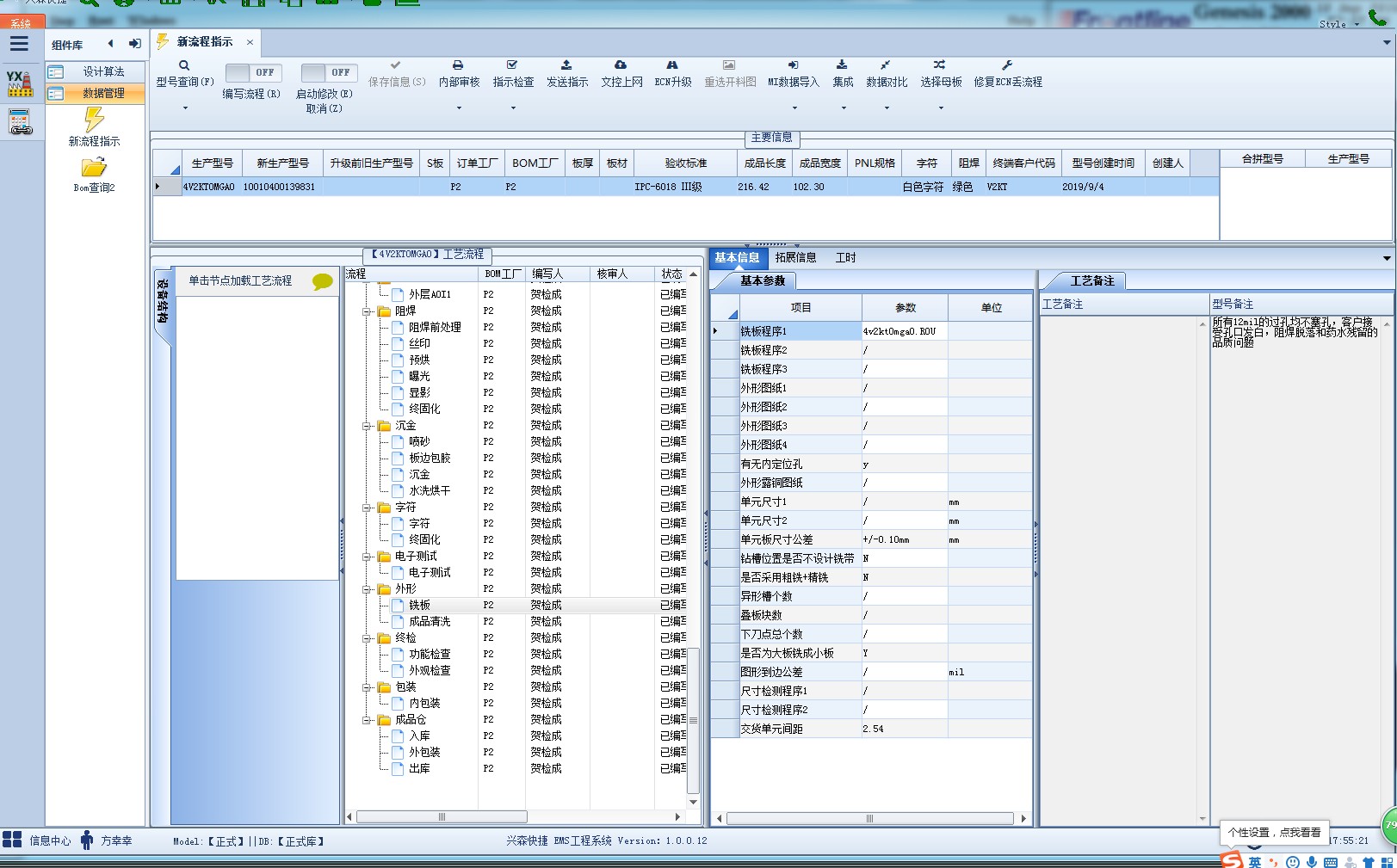Collapse the 成品仓 tree node
1397x868 pixels.
(x=367, y=720)
